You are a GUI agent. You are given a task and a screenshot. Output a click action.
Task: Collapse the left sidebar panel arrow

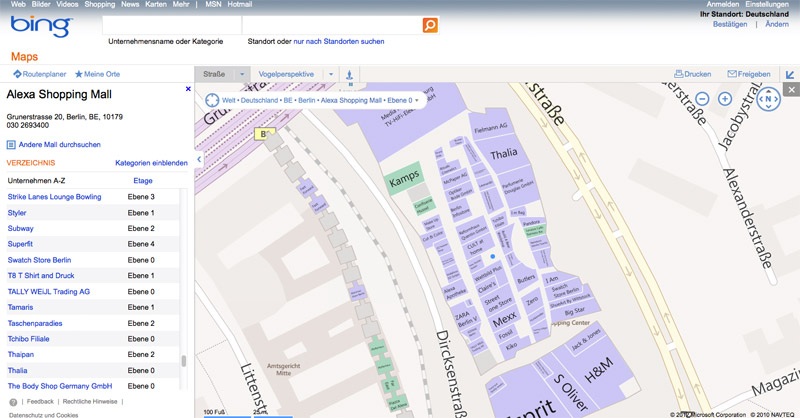199,159
